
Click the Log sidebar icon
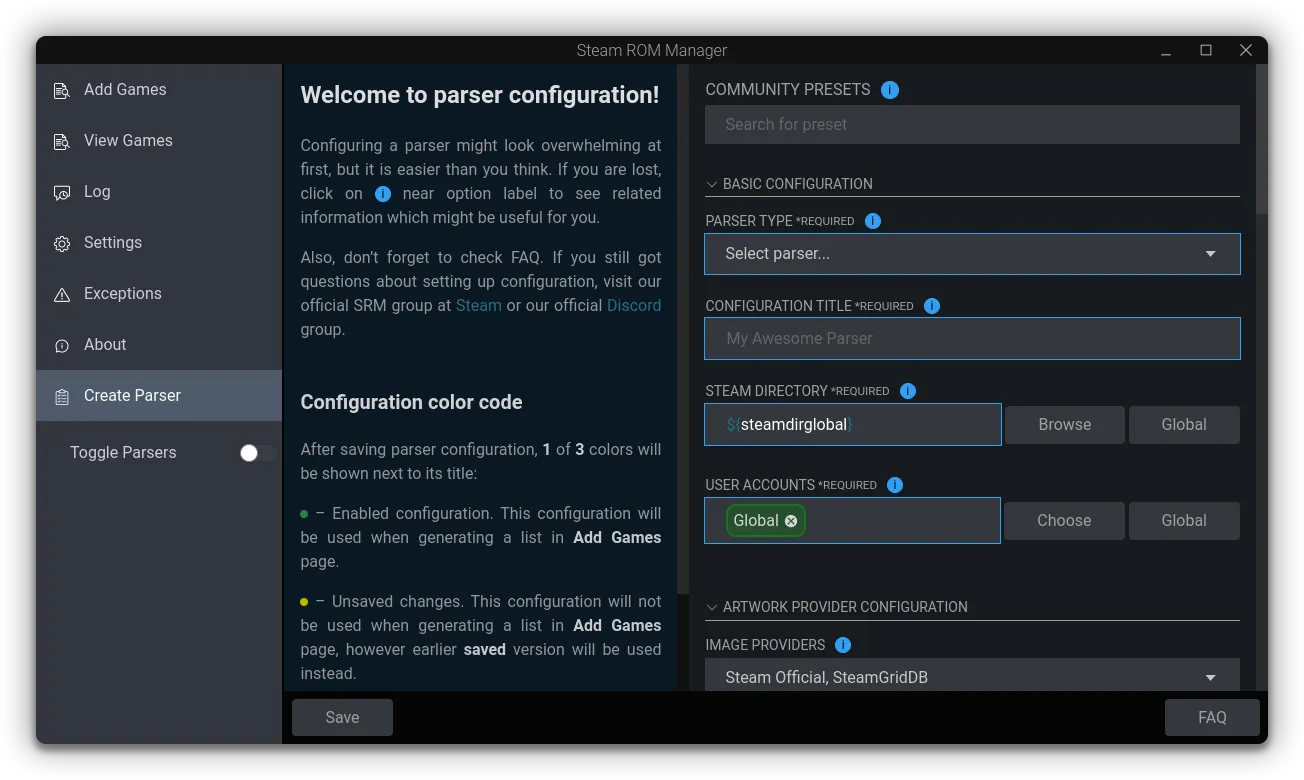point(62,192)
